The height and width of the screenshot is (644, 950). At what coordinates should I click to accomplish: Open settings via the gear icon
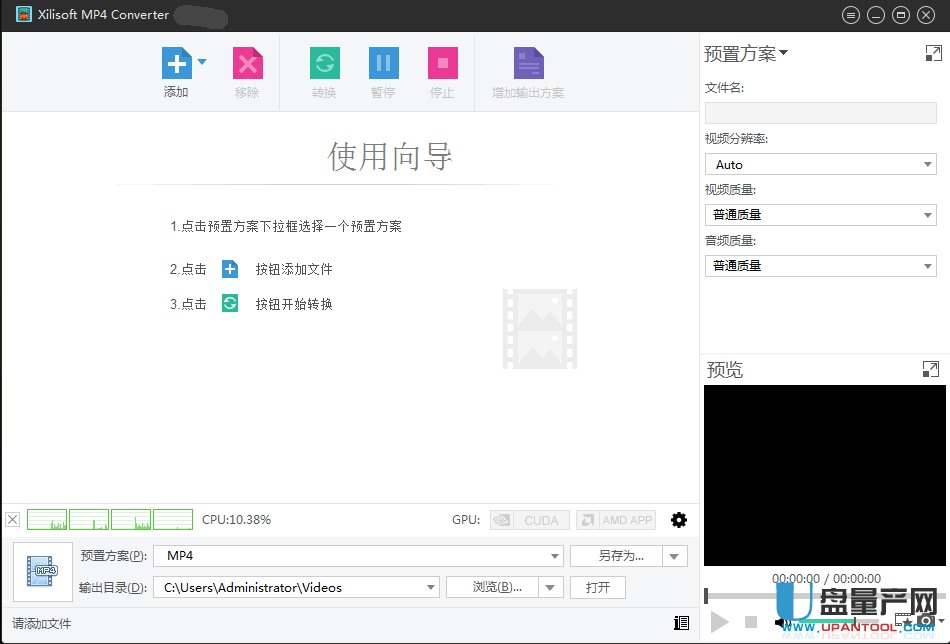click(679, 519)
